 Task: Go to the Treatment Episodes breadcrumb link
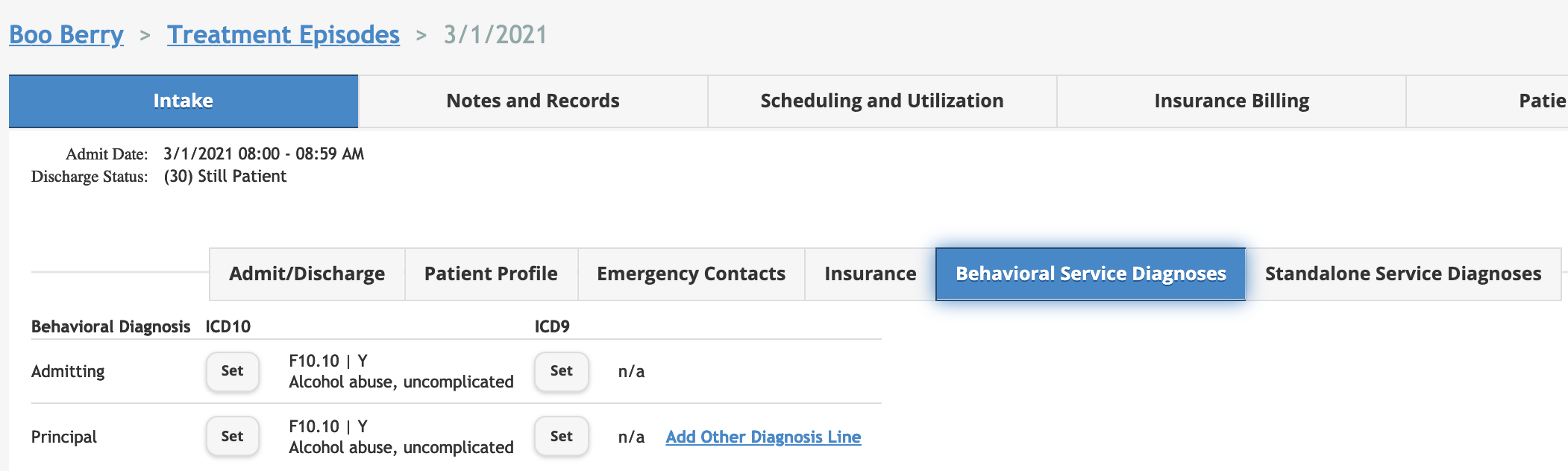point(283,35)
